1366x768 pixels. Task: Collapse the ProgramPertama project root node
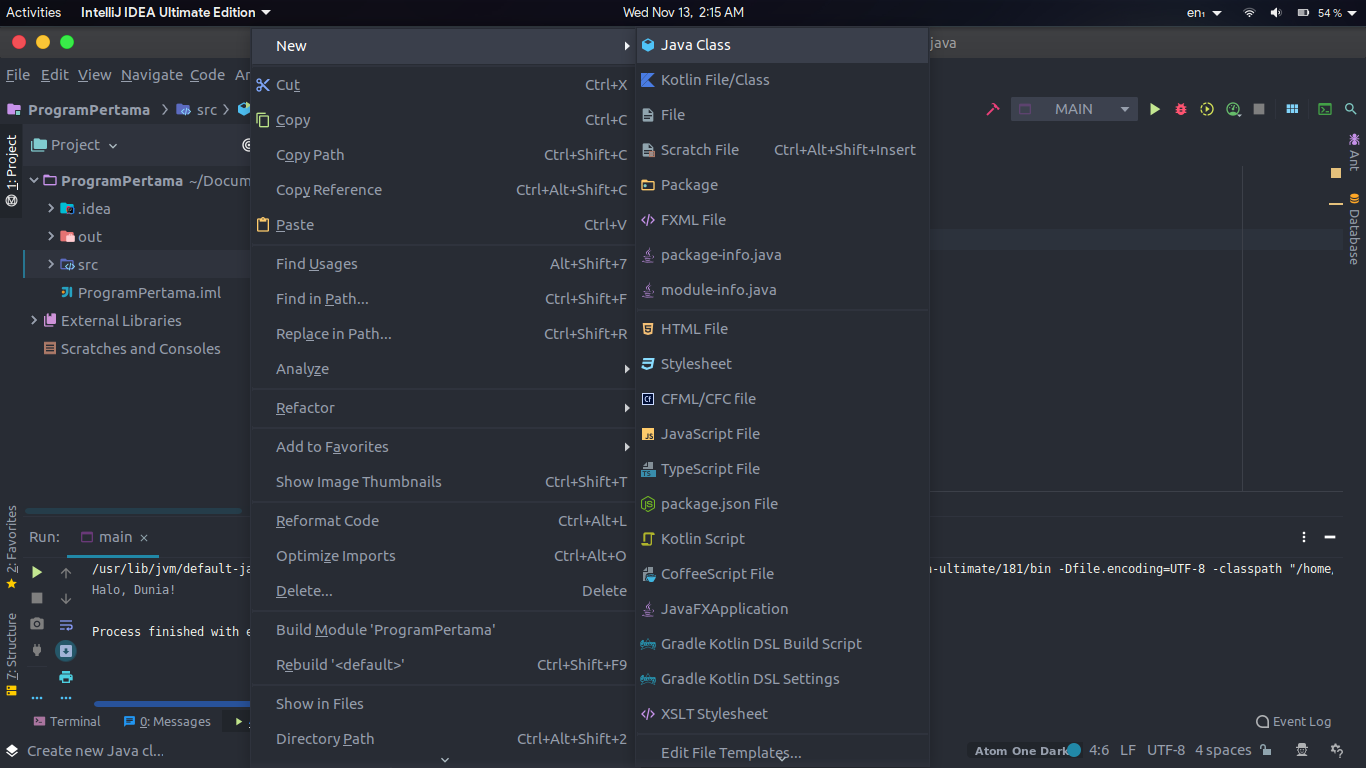(x=34, y=180)
